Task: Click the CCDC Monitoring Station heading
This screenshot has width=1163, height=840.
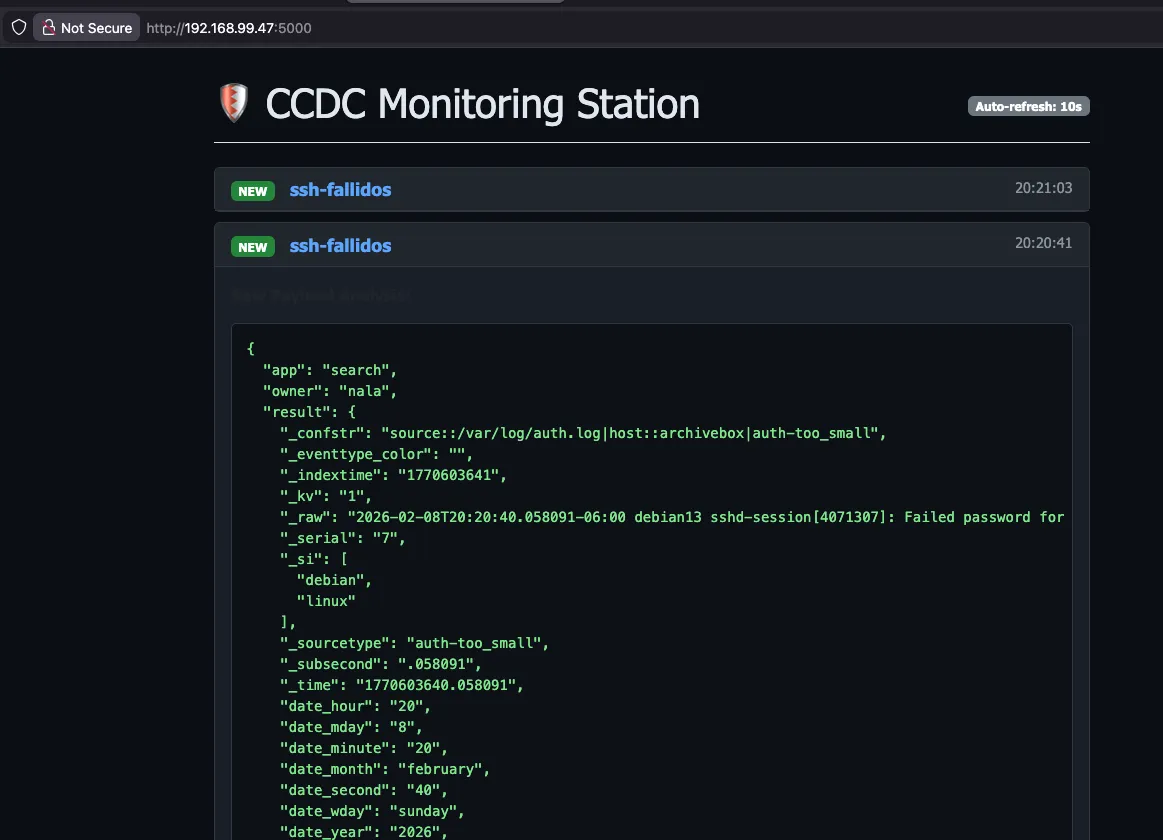Action: pos(482,104)
